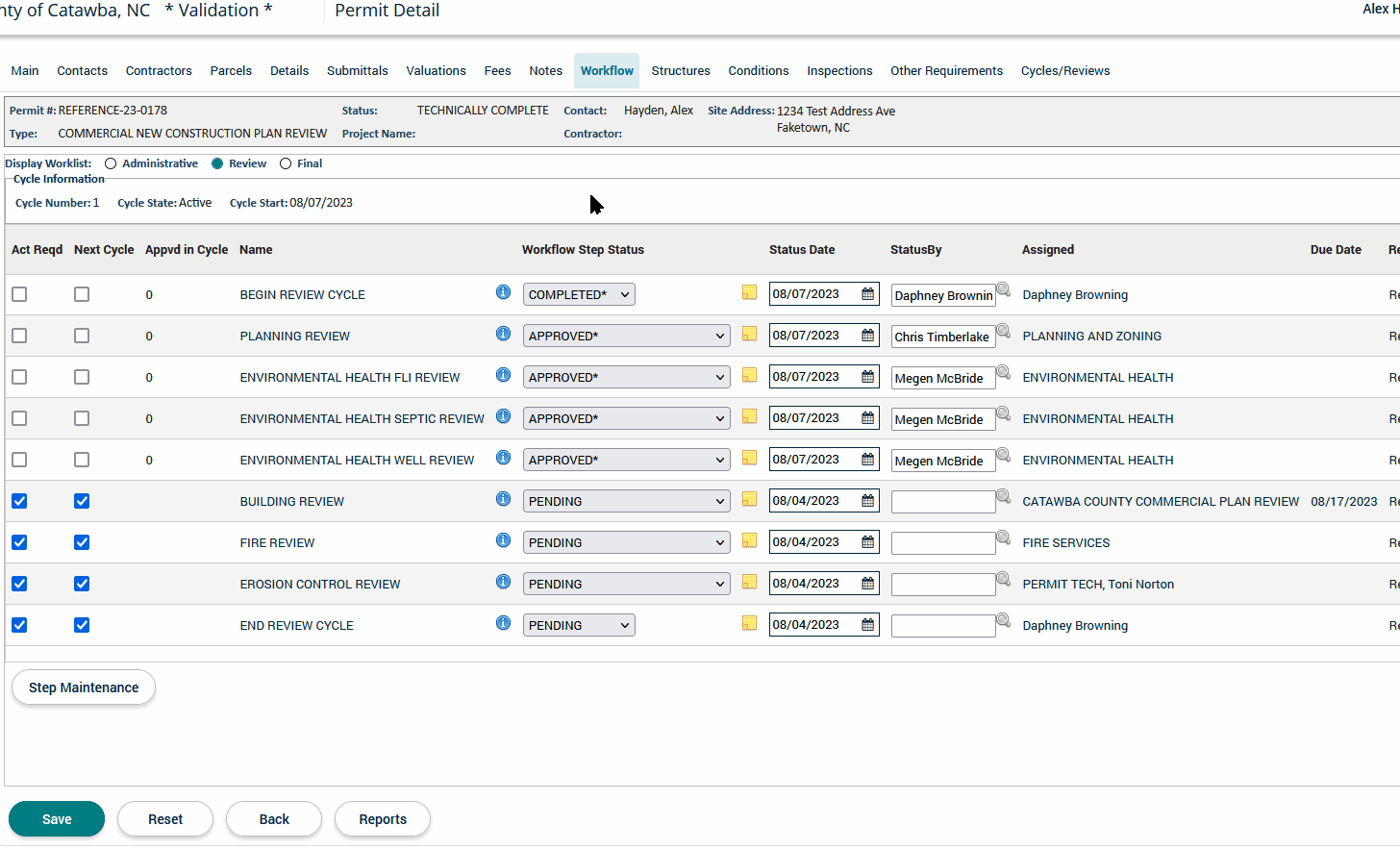Click StatusBy search icon for END REVIEW CYCLE

click(1003, 620)
